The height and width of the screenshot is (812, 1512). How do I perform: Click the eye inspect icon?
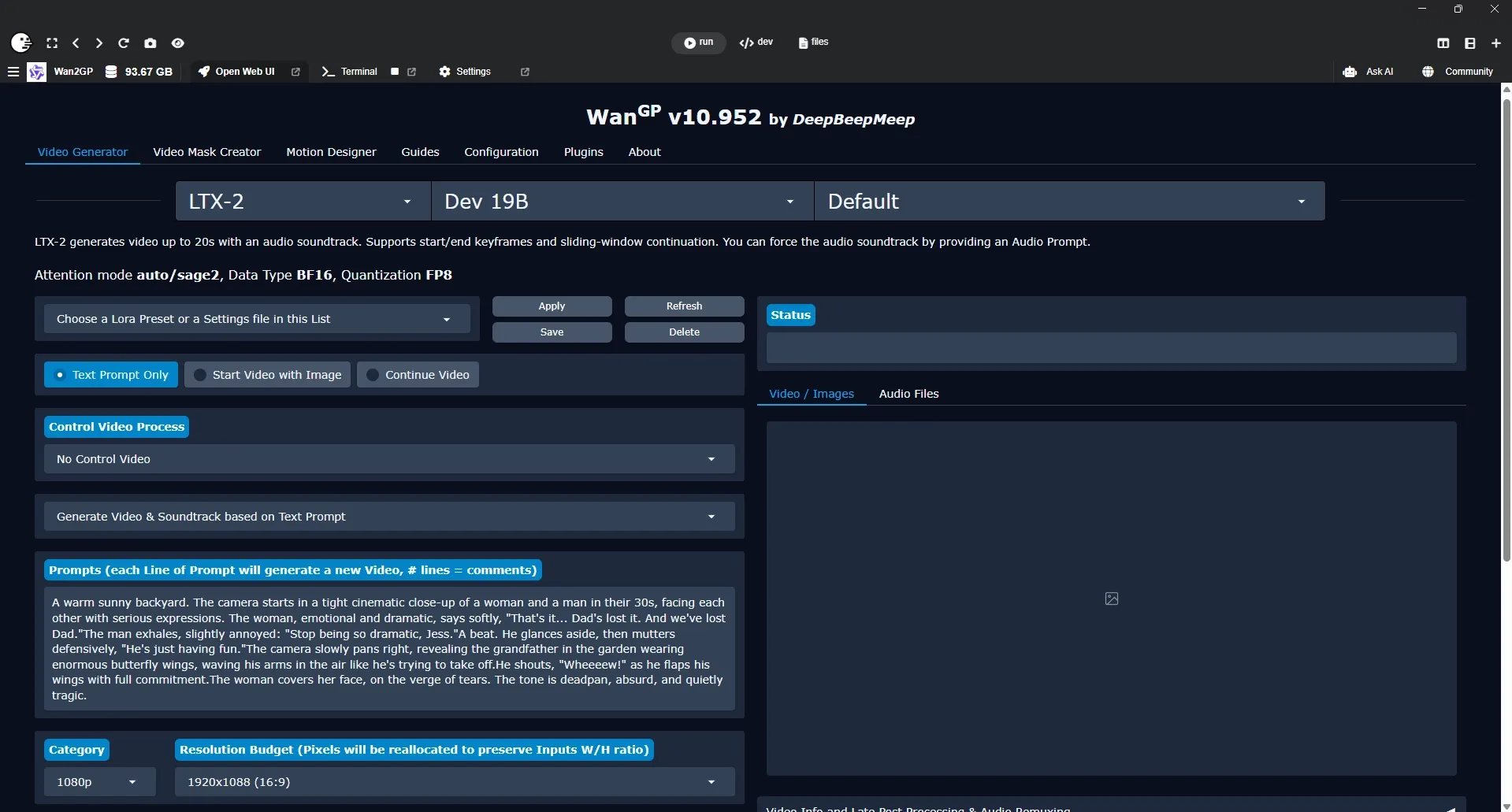coord(178,43)
